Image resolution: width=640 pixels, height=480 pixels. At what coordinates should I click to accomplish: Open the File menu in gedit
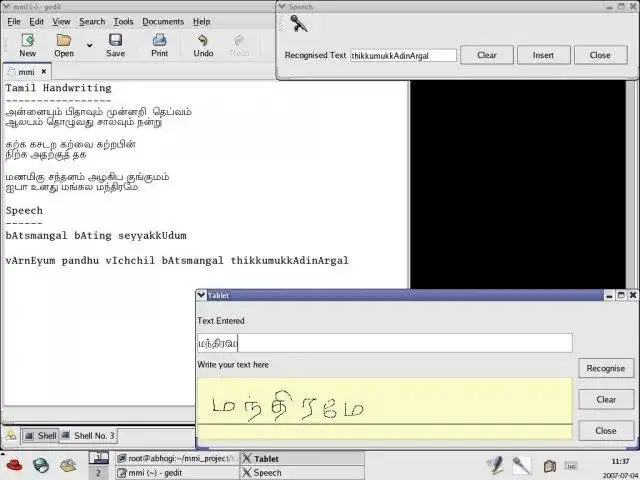tap(14, 22)
